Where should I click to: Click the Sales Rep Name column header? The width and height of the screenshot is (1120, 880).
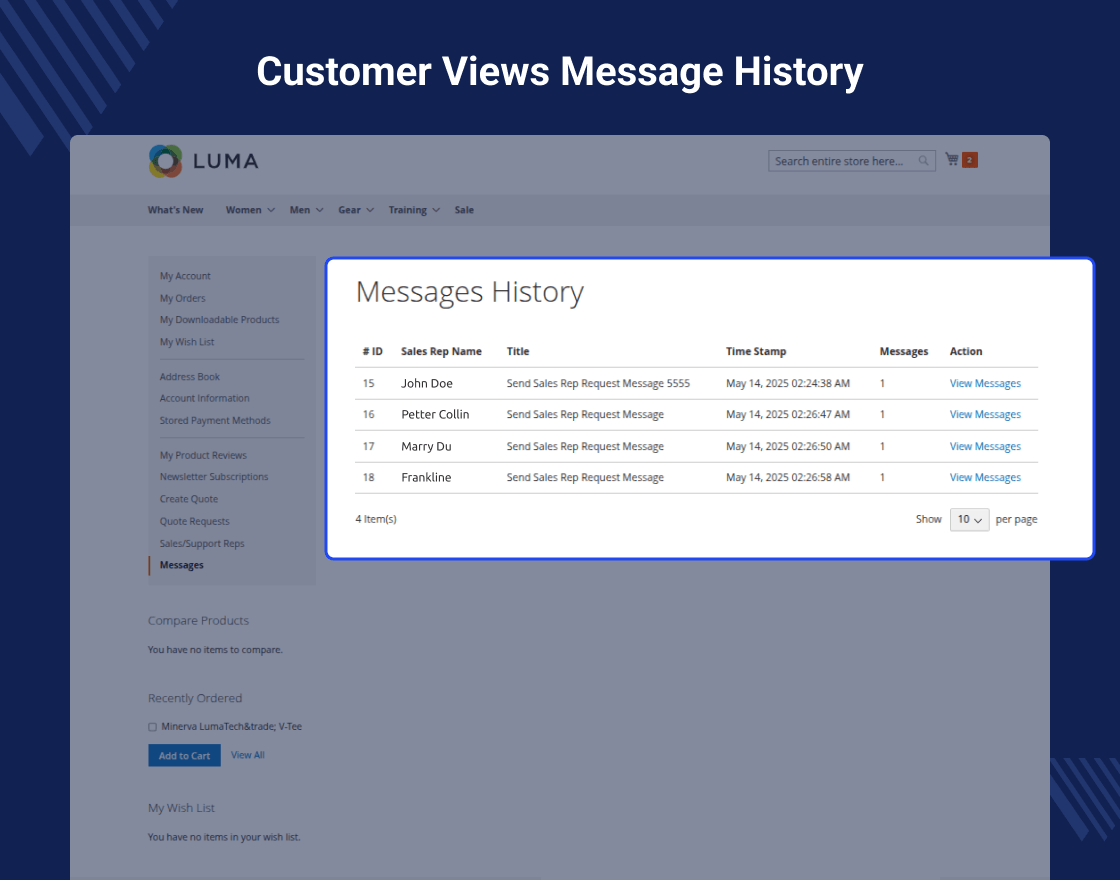441,351
